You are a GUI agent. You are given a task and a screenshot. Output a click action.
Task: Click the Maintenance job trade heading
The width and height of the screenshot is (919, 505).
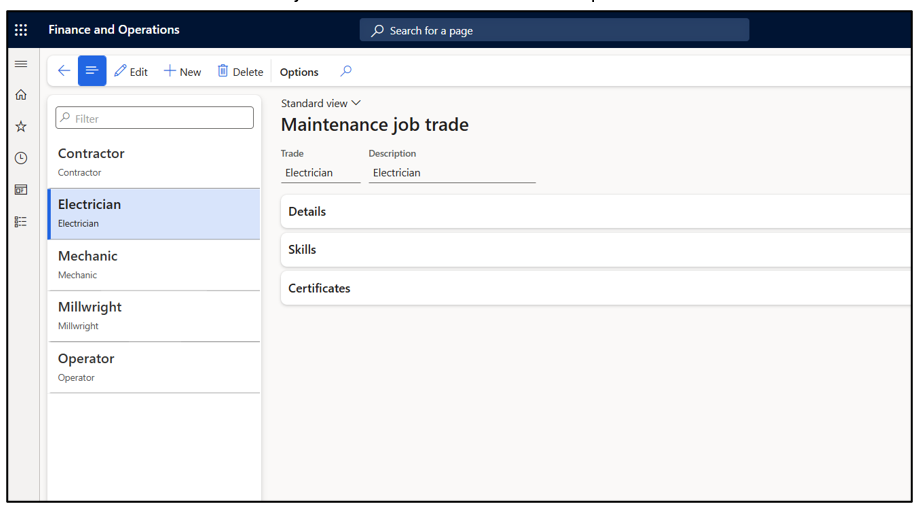point(375,125)
